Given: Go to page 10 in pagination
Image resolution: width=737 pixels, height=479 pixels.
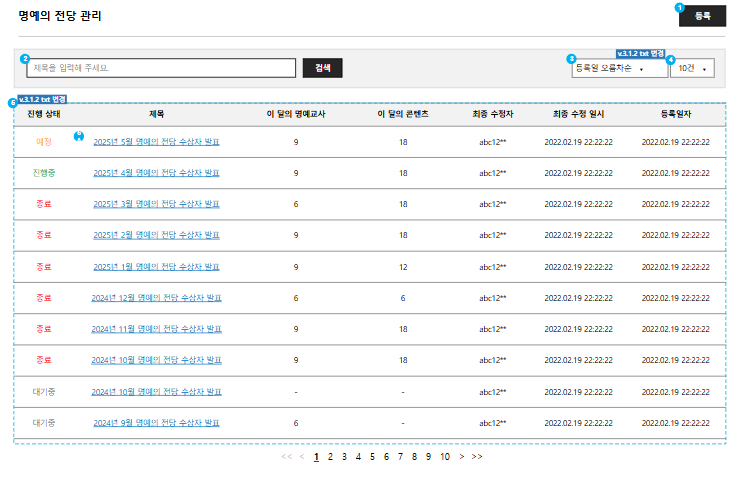Looking at the screenshot, I should click(445, 457).
